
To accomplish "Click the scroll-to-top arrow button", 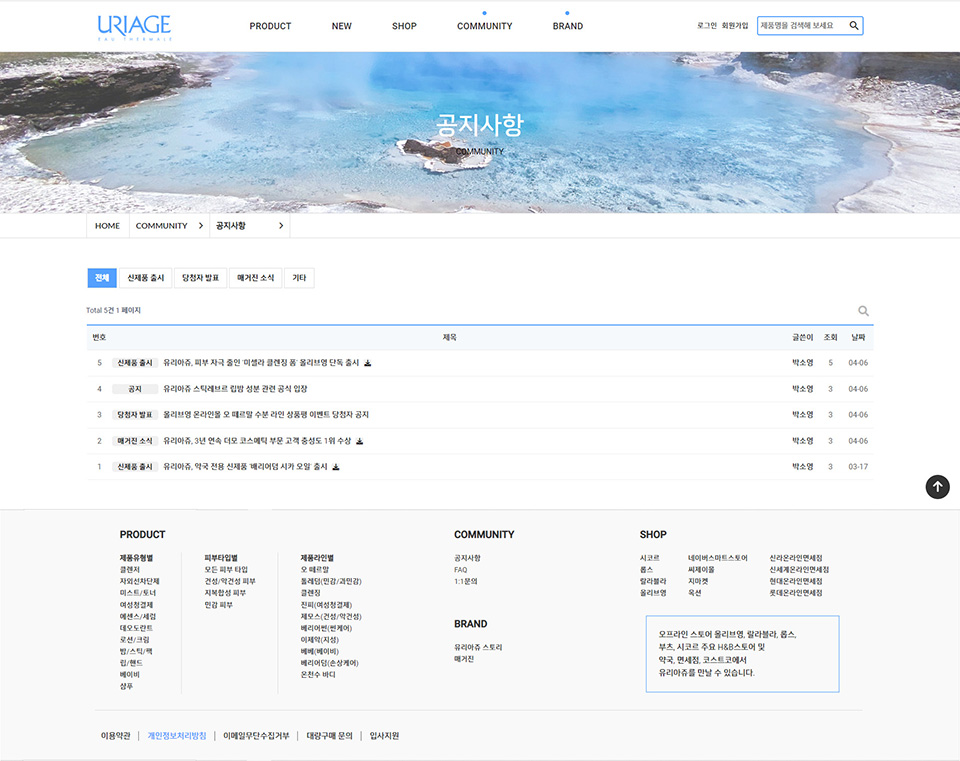I will coord(937,487).
